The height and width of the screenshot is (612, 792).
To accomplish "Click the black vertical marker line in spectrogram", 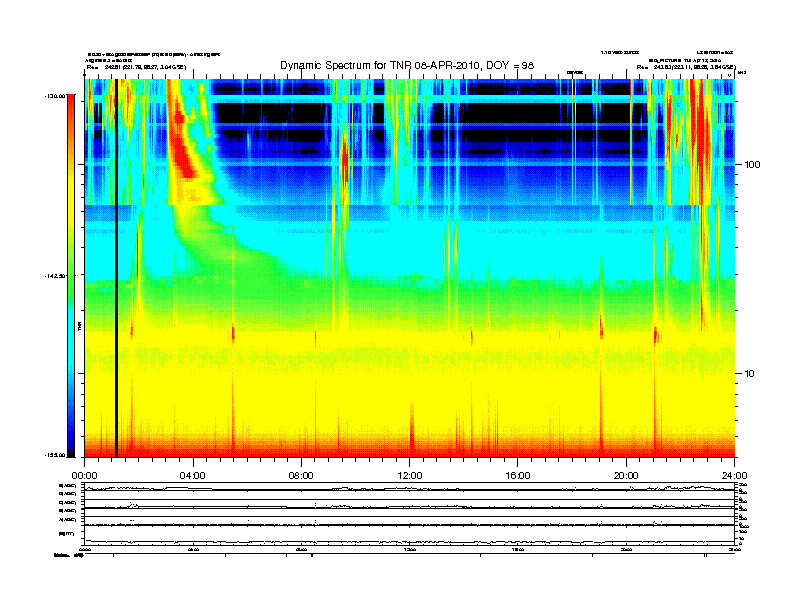I will coord(116,268).
